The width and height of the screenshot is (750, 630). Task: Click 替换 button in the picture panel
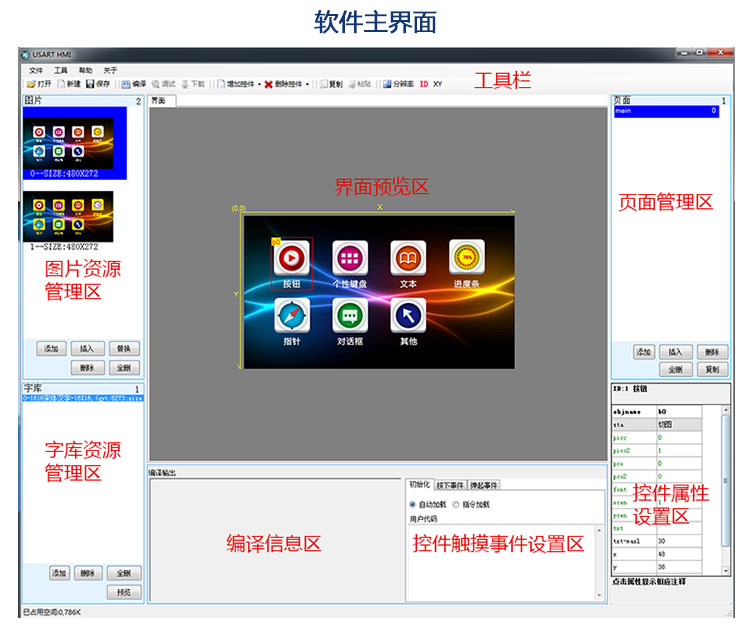(x=125, y=348)
